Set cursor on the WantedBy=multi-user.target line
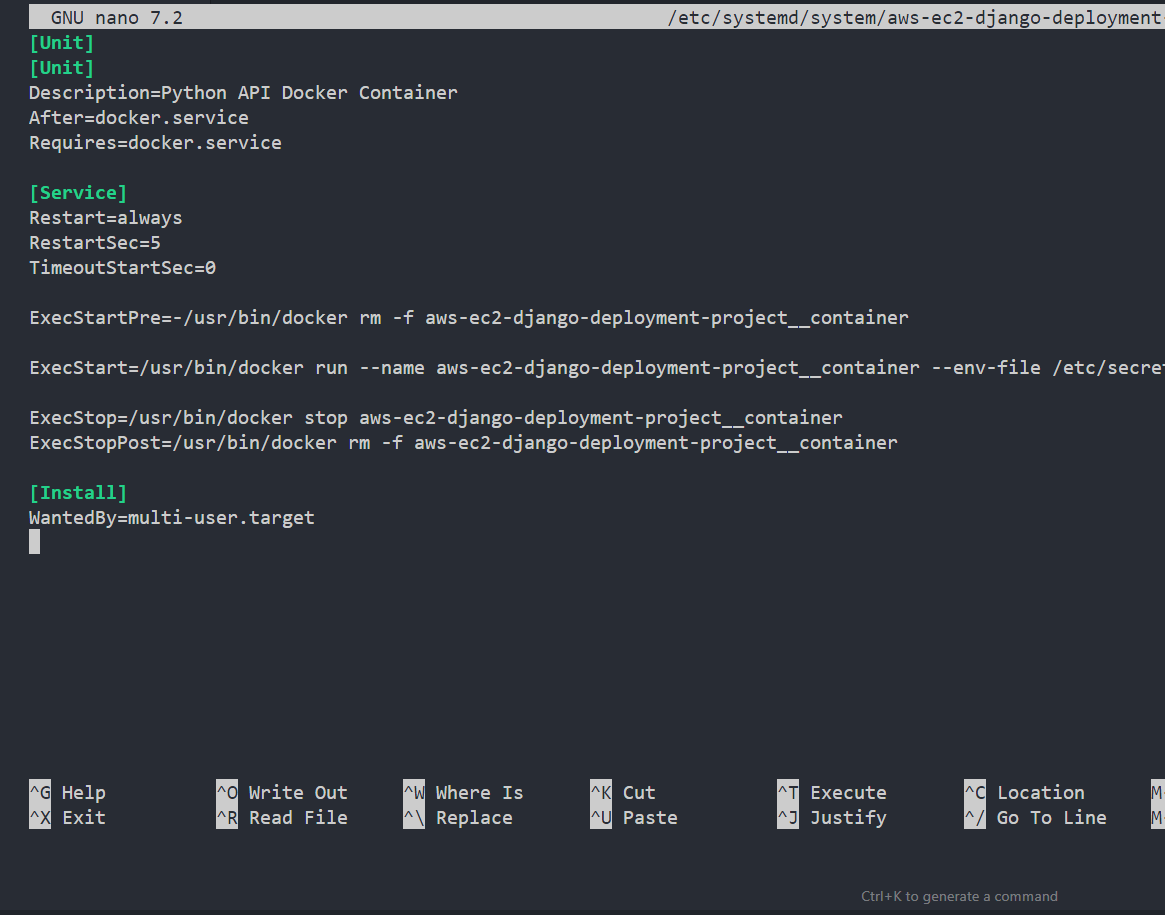The image size is (1165, 915). [171, 517]
